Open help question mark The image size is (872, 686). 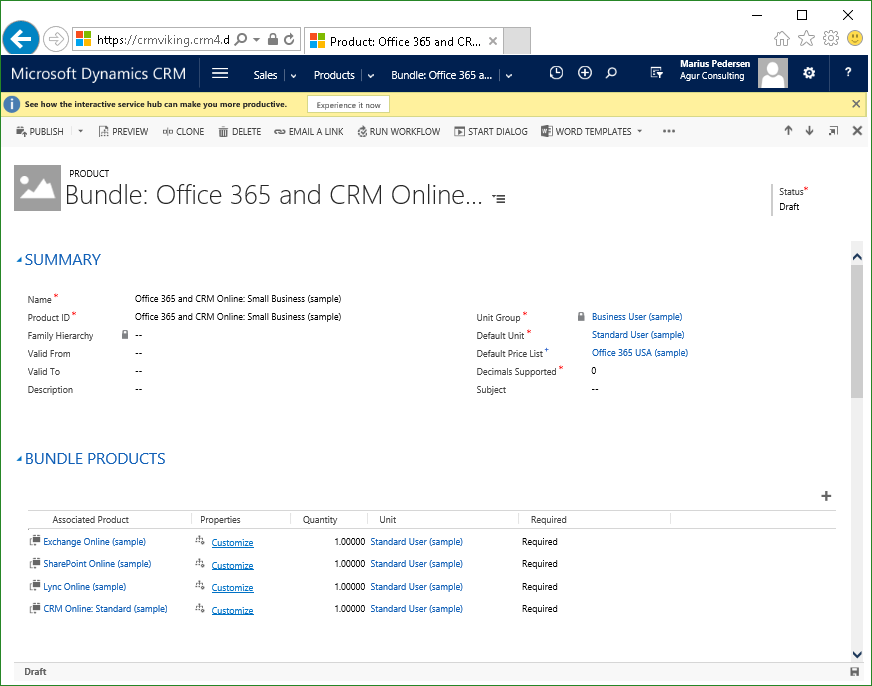click(x=848, y=72)
